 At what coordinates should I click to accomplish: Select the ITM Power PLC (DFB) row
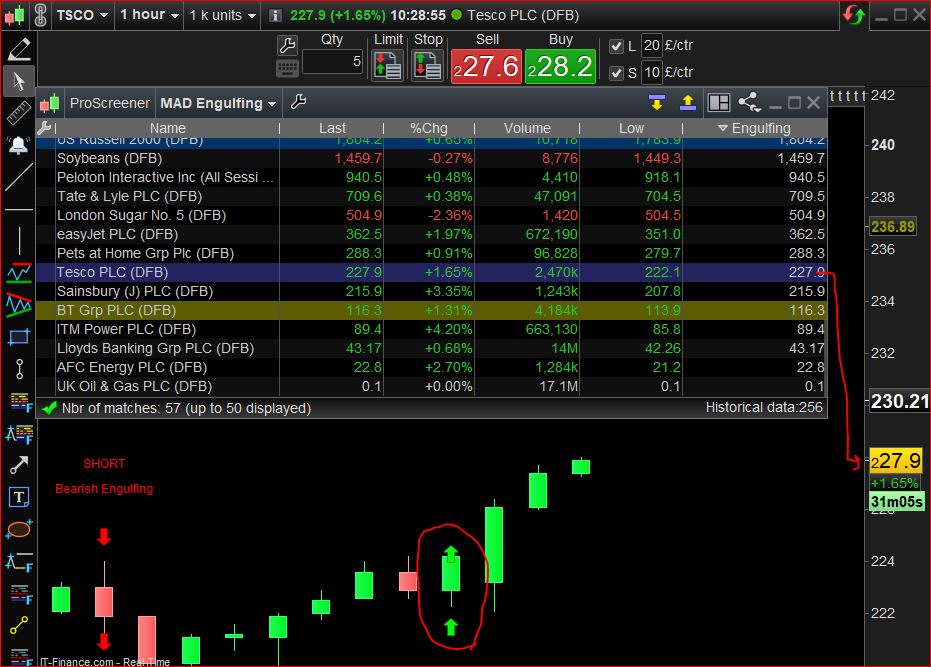(432, 329)
